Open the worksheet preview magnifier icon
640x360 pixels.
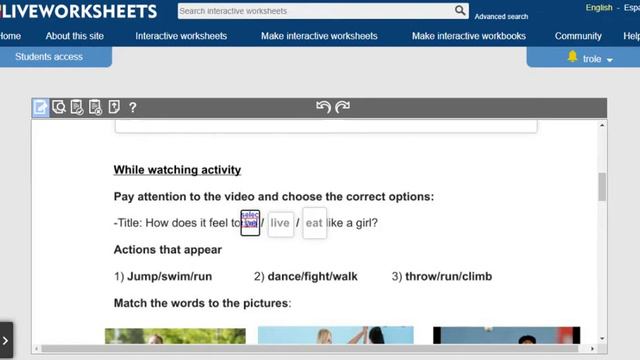click(x=59, y=107)
